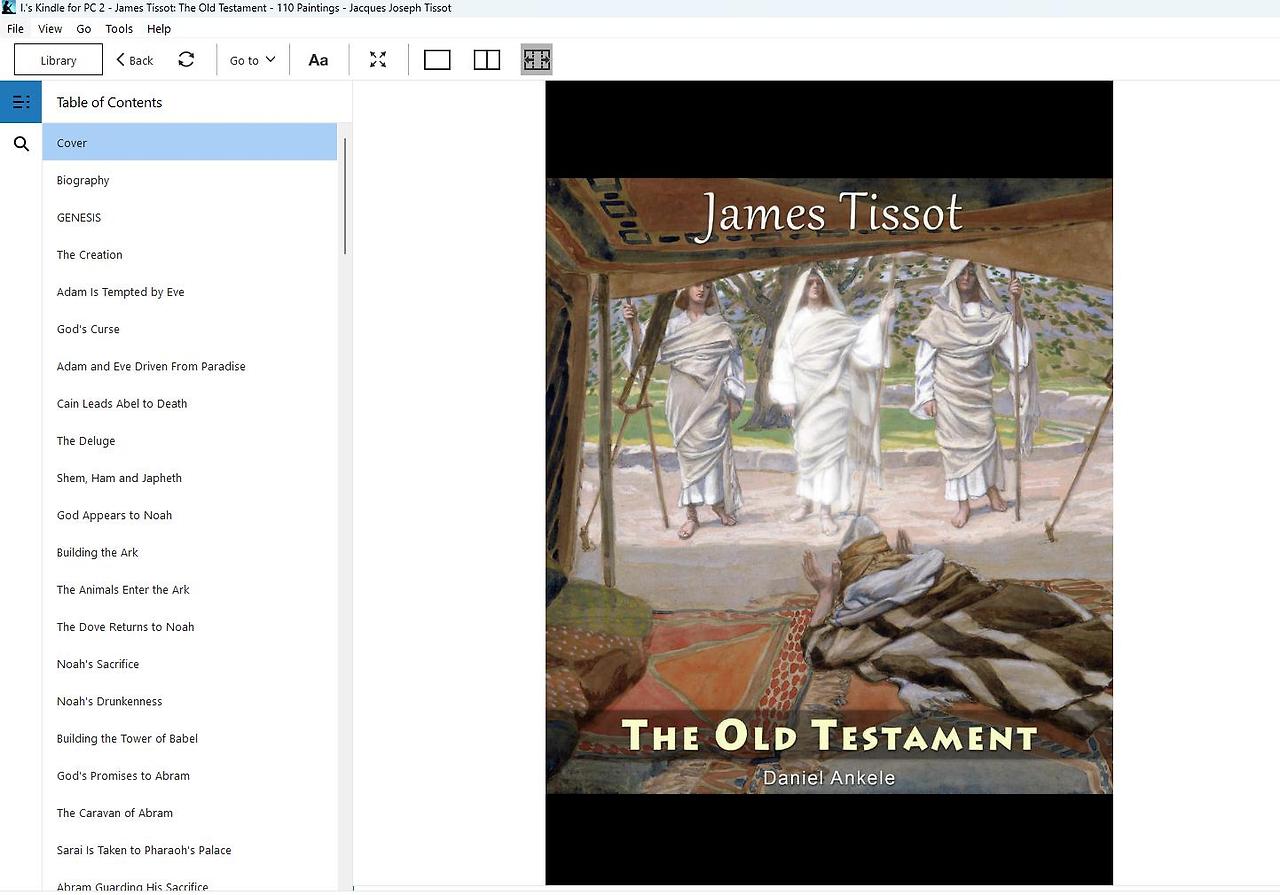This screenshot has width=1280, height=895.
Task: Switch to single column view
Action: (437, 60)
